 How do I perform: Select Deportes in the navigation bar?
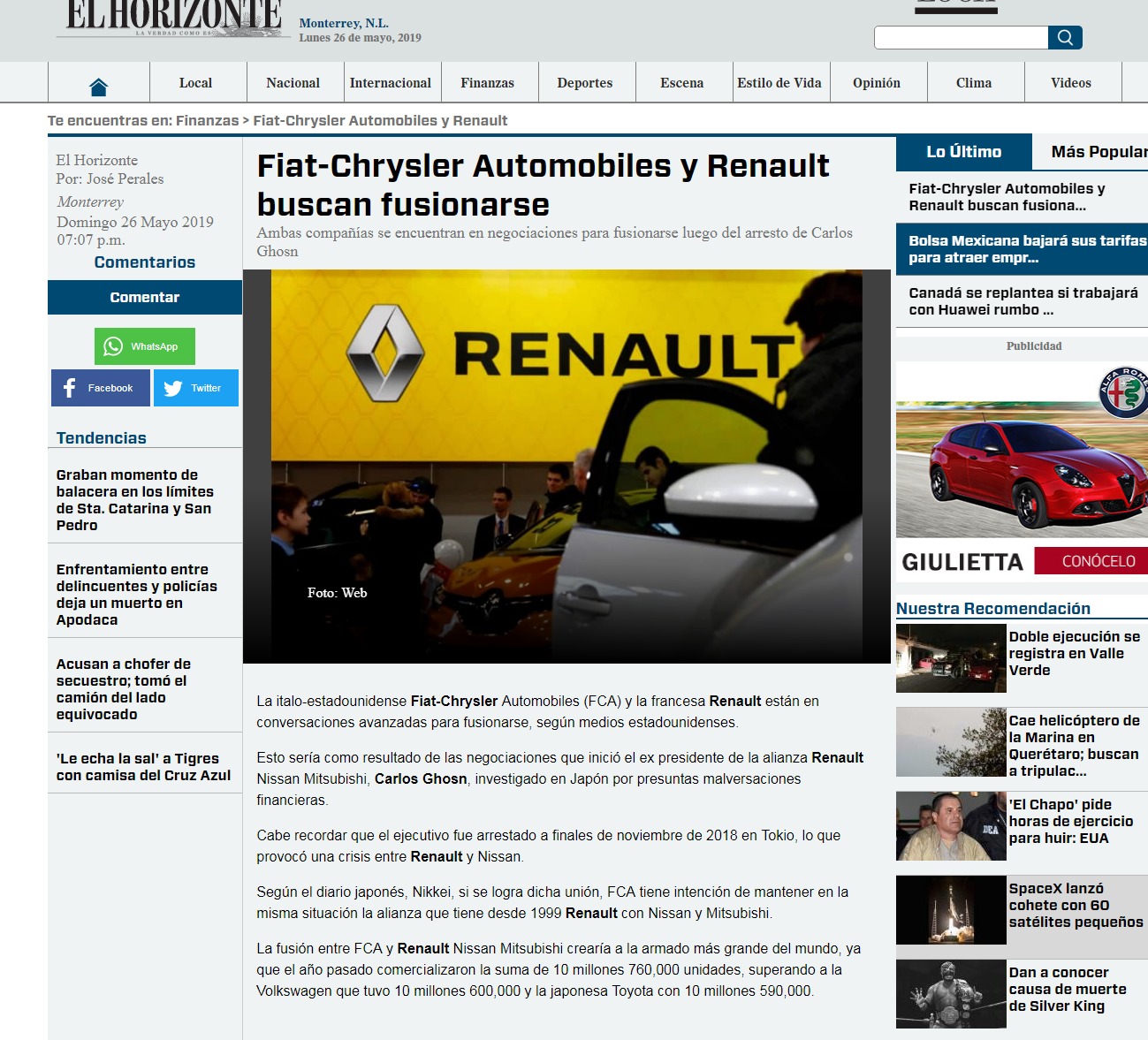[585, 82]
